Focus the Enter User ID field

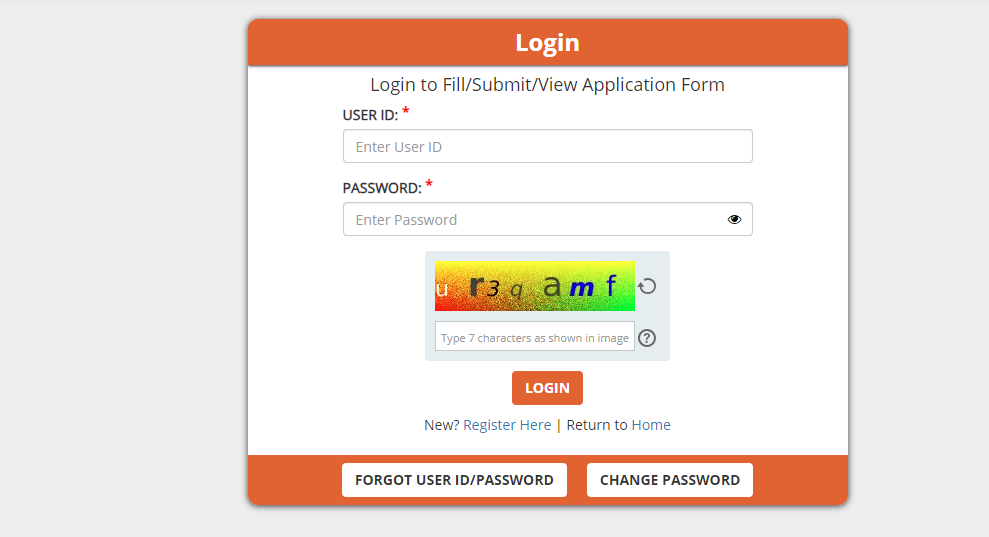[x=547, y=147]
